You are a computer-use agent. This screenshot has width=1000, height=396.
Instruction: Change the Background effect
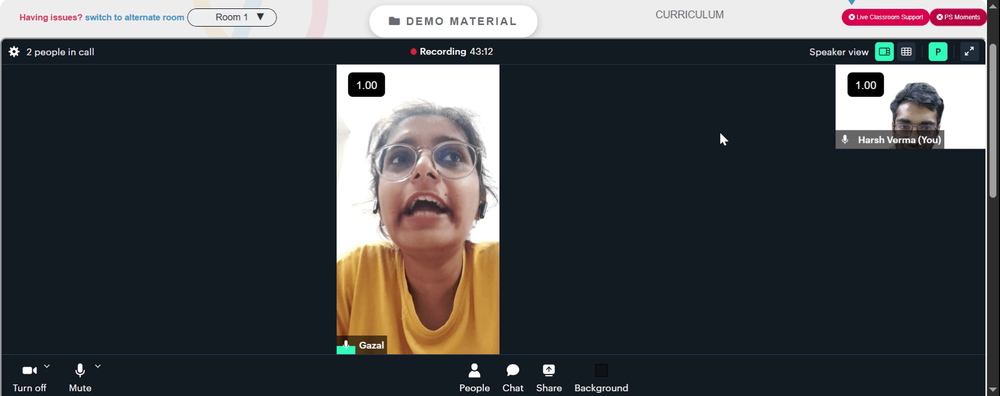[601, 378]
